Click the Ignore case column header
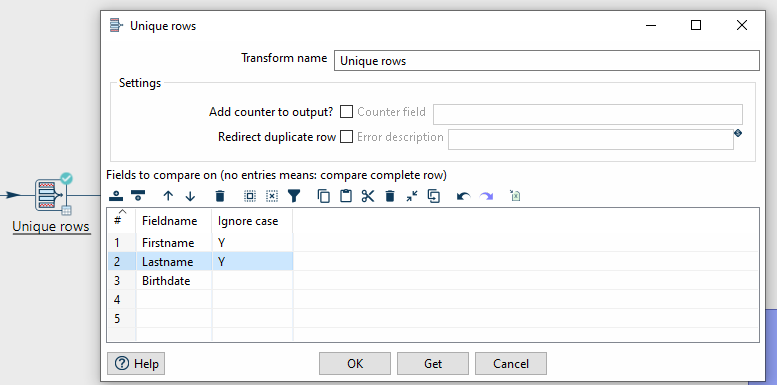The height and width of the screenshot is (385, 777). click(x=253, y=220)
